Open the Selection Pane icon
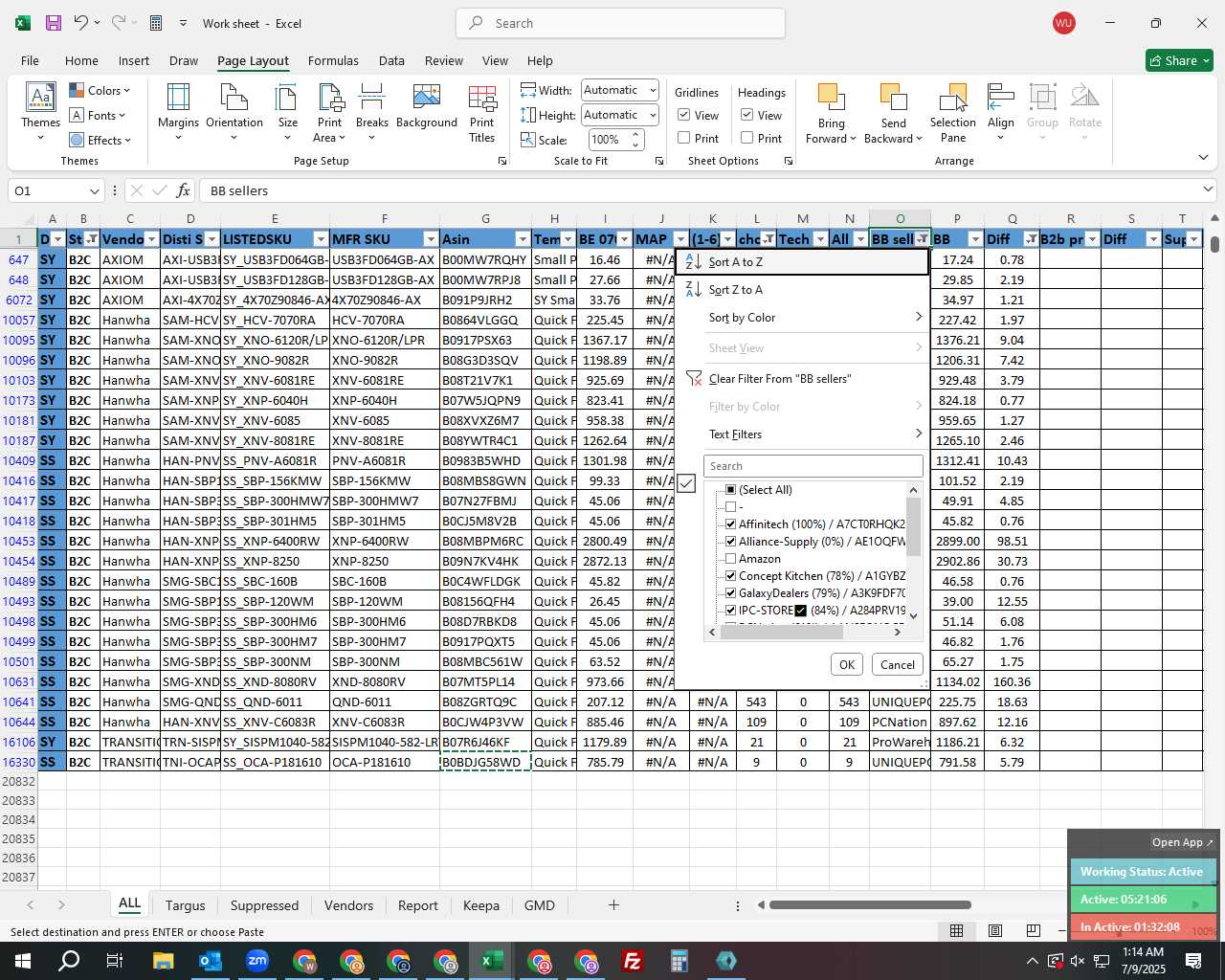 pos(953,98)
